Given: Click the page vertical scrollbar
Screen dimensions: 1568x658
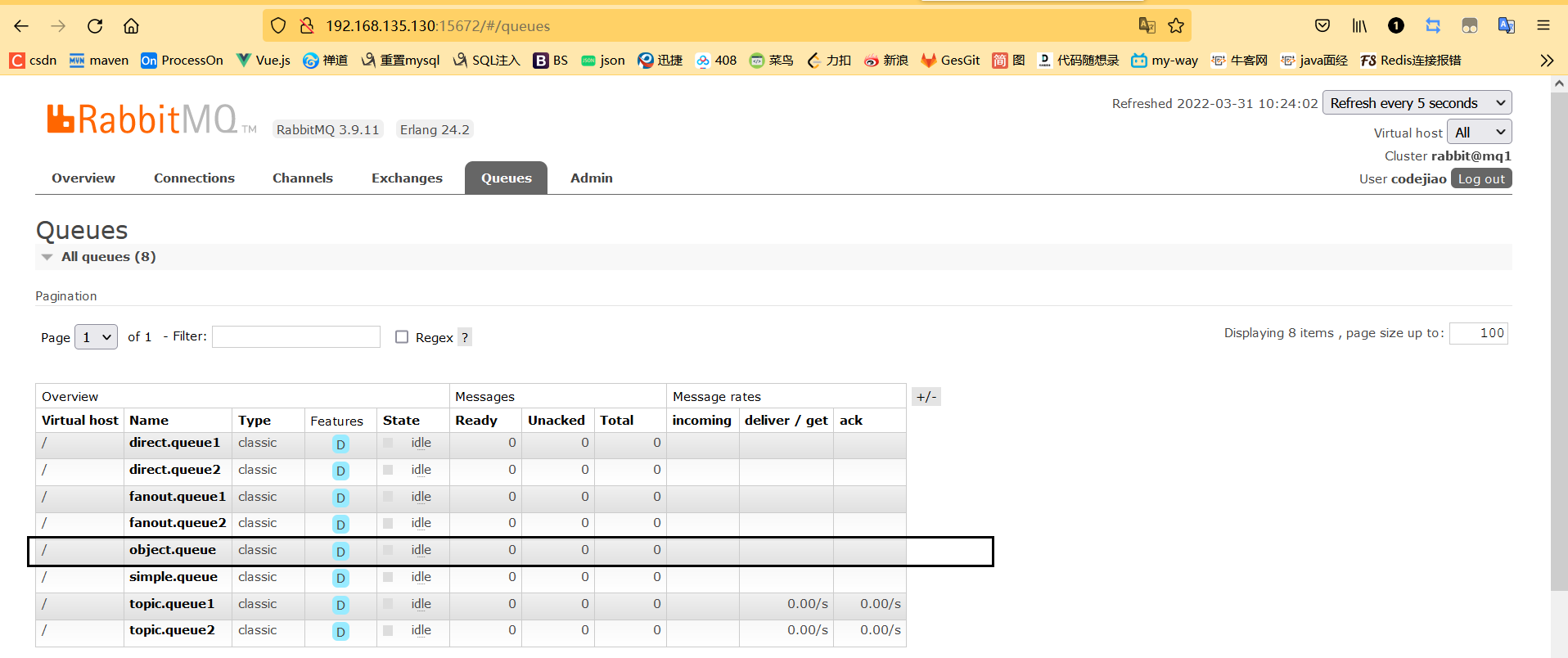Looking at the screenshot, I should tap(1559, 340).
